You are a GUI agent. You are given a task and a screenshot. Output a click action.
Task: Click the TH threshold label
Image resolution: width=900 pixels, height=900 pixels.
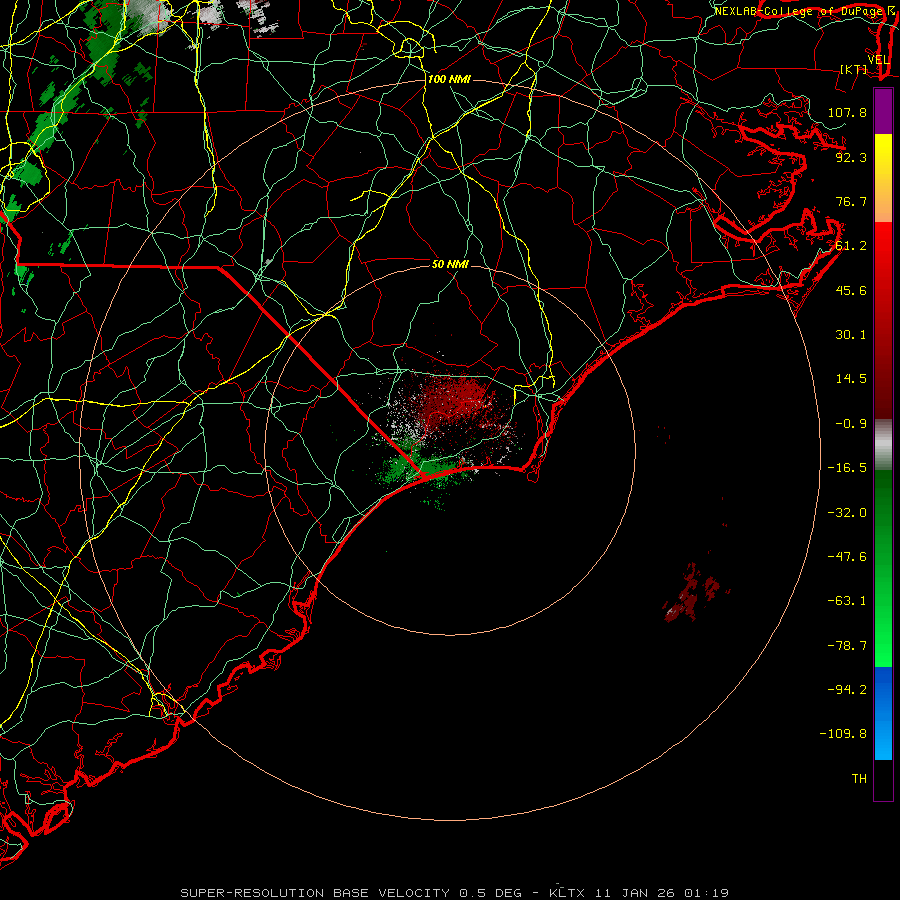pyautogui.click(x=859, y=779)
